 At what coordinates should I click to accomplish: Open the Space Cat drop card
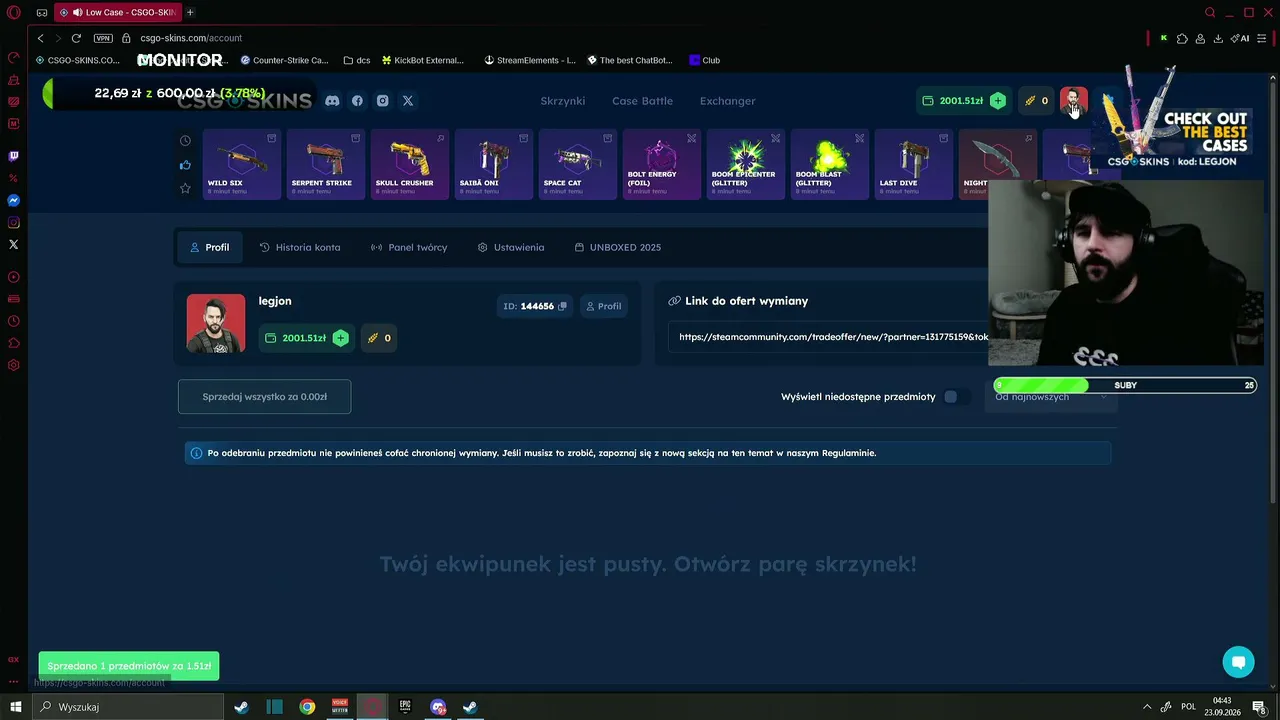578,164
